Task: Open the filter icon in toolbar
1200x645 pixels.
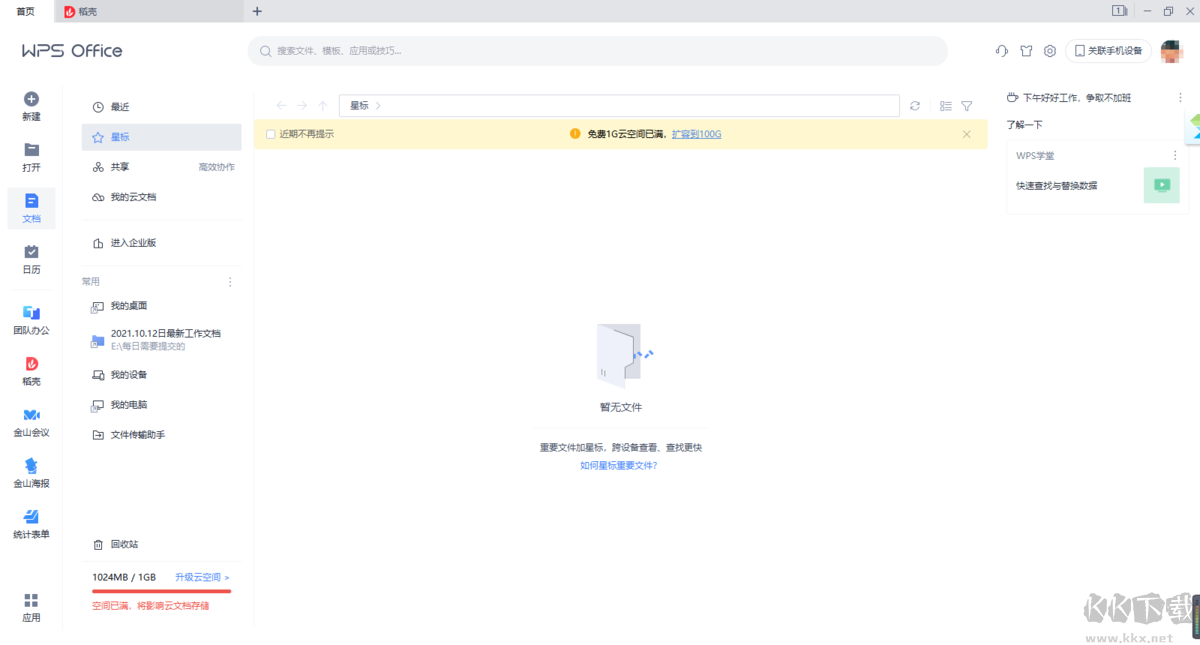Action: coord(966,106)
